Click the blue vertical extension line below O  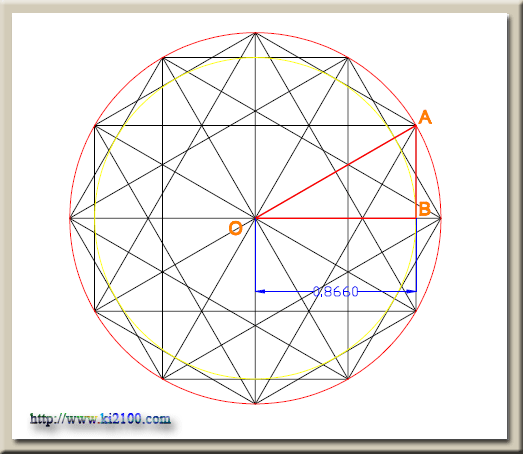coord(255,255)
